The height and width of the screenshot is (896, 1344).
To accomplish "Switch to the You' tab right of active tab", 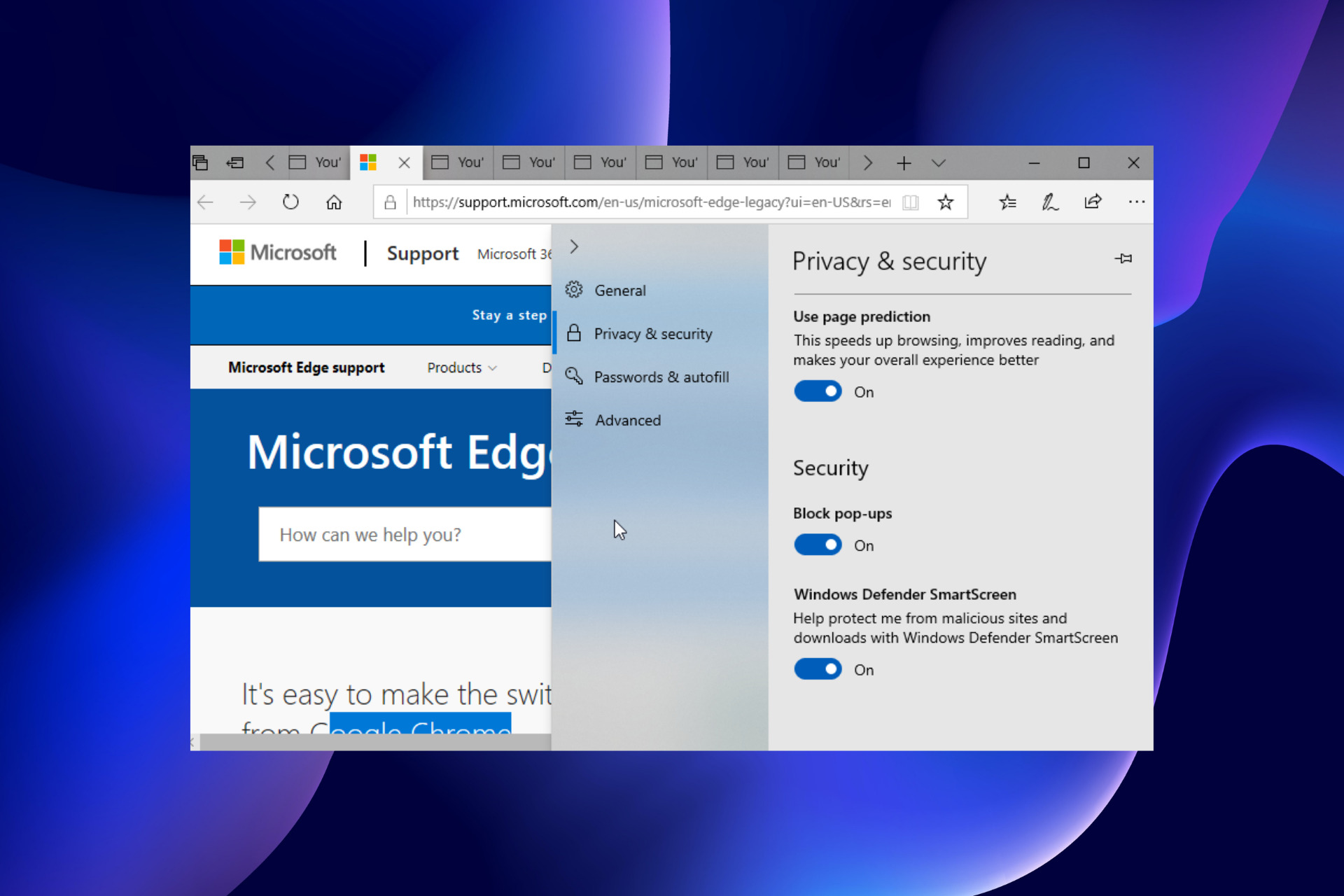I will click(458, 162).
